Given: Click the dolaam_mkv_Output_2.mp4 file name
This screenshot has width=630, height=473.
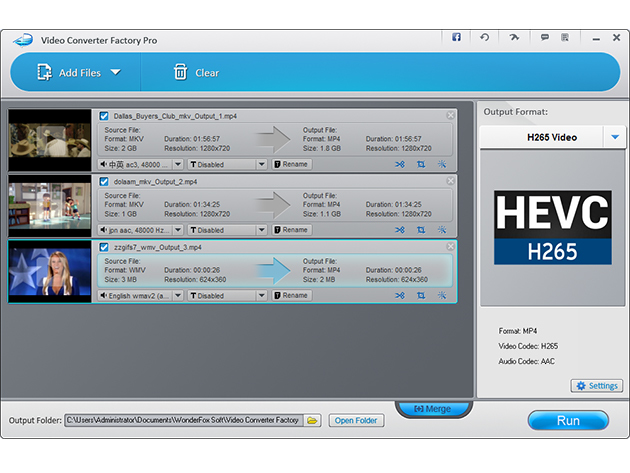Looking at the screenshot, I should pos(155,182).
